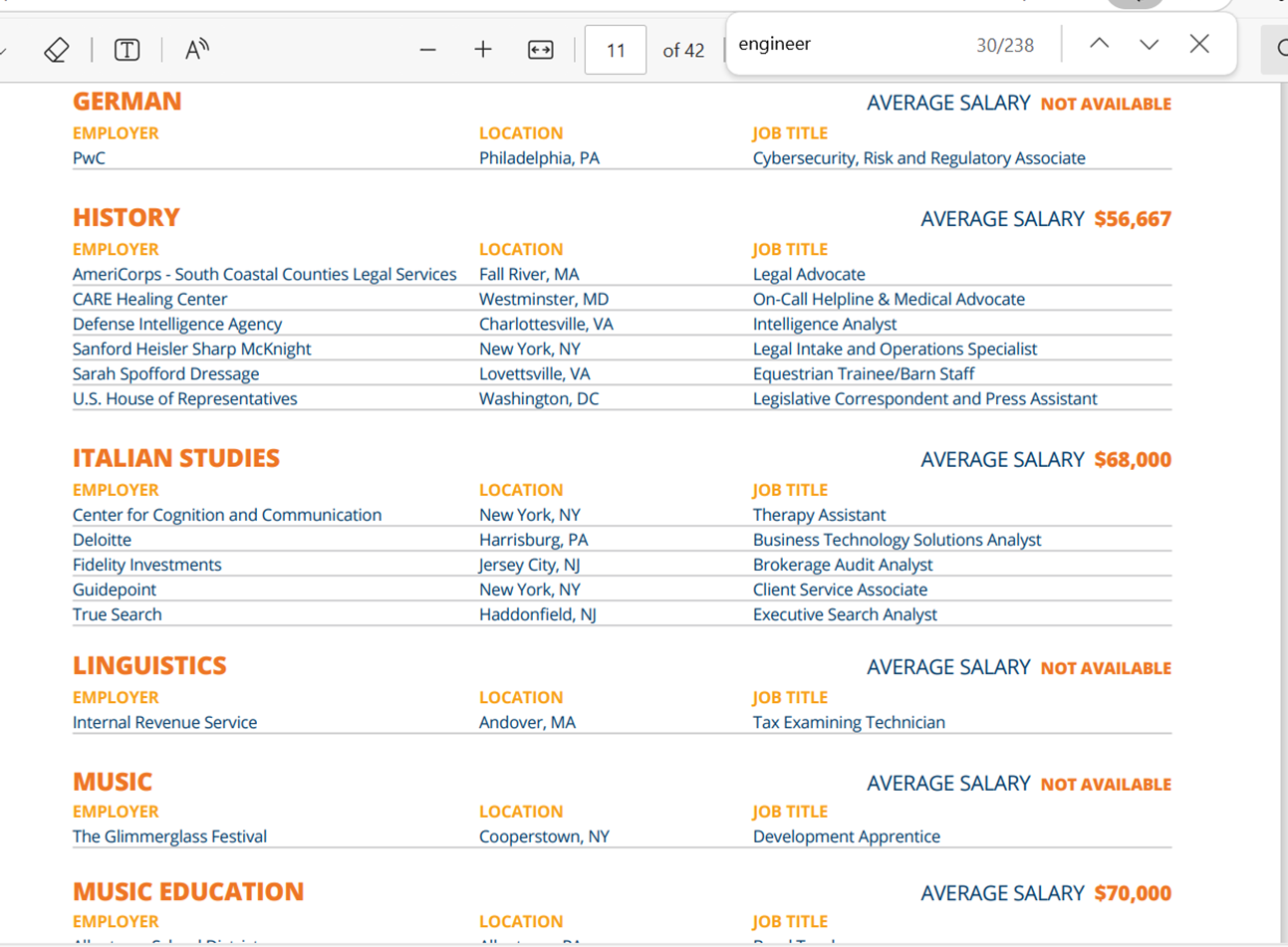Click "Cybersecurity, Risk and Regulatory Associate" job title
This screenshot has height=947, width=1288.
pos(919,157)
